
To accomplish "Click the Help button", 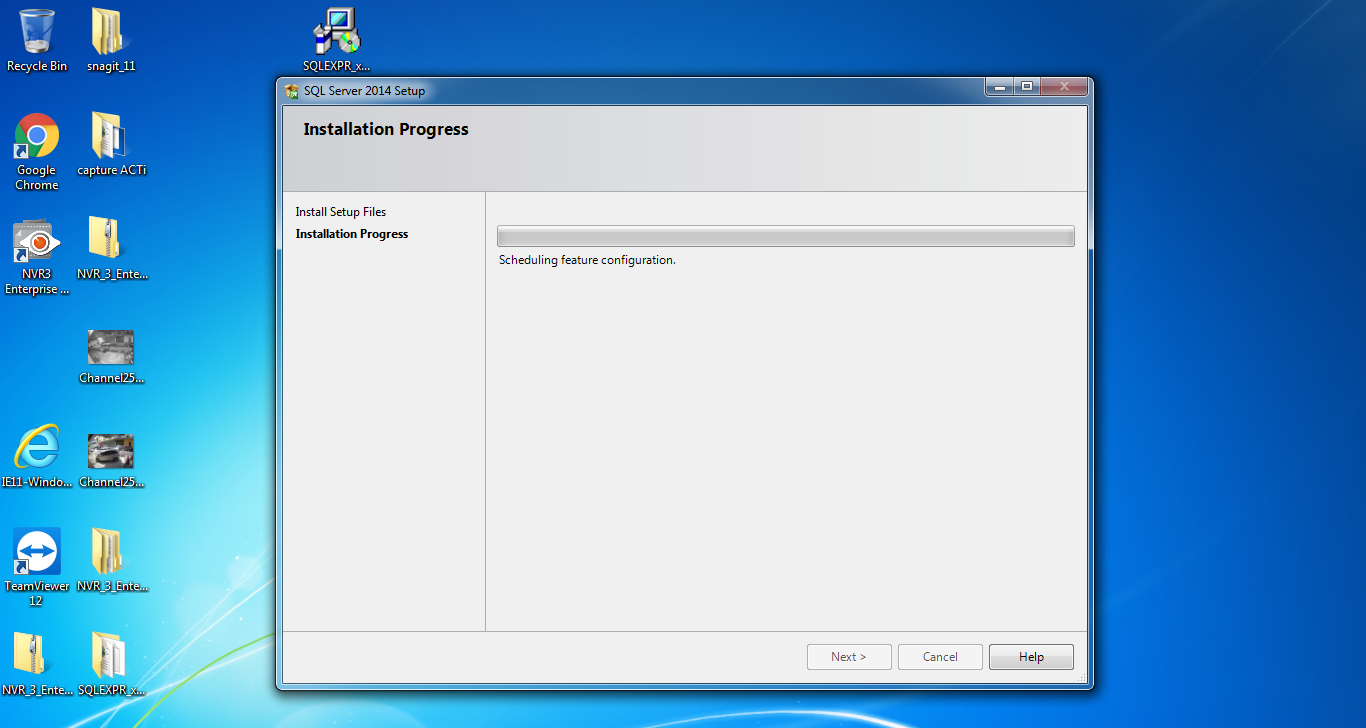I will coord(1031,657).
